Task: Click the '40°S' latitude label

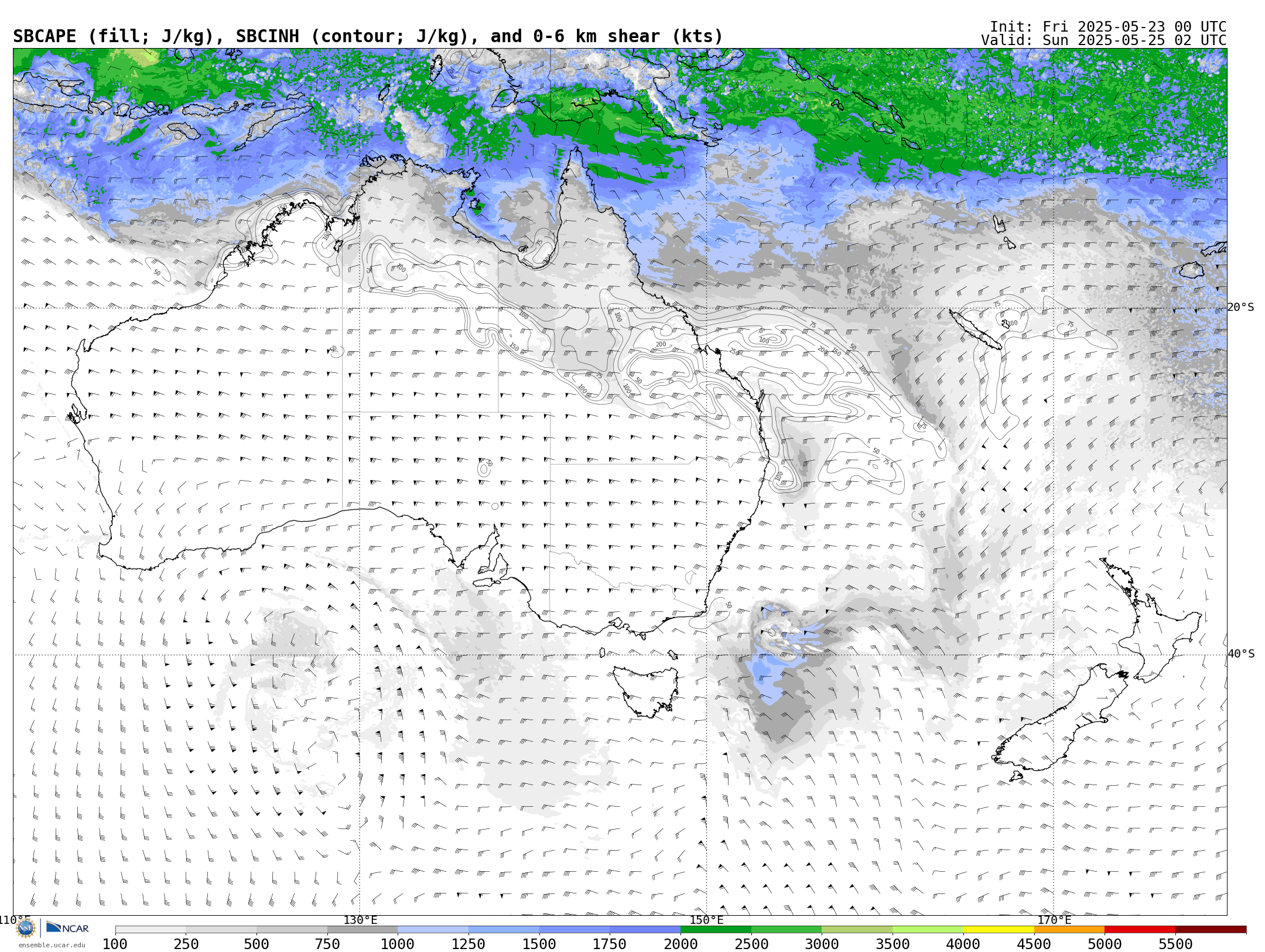Action: point(1241,654)
